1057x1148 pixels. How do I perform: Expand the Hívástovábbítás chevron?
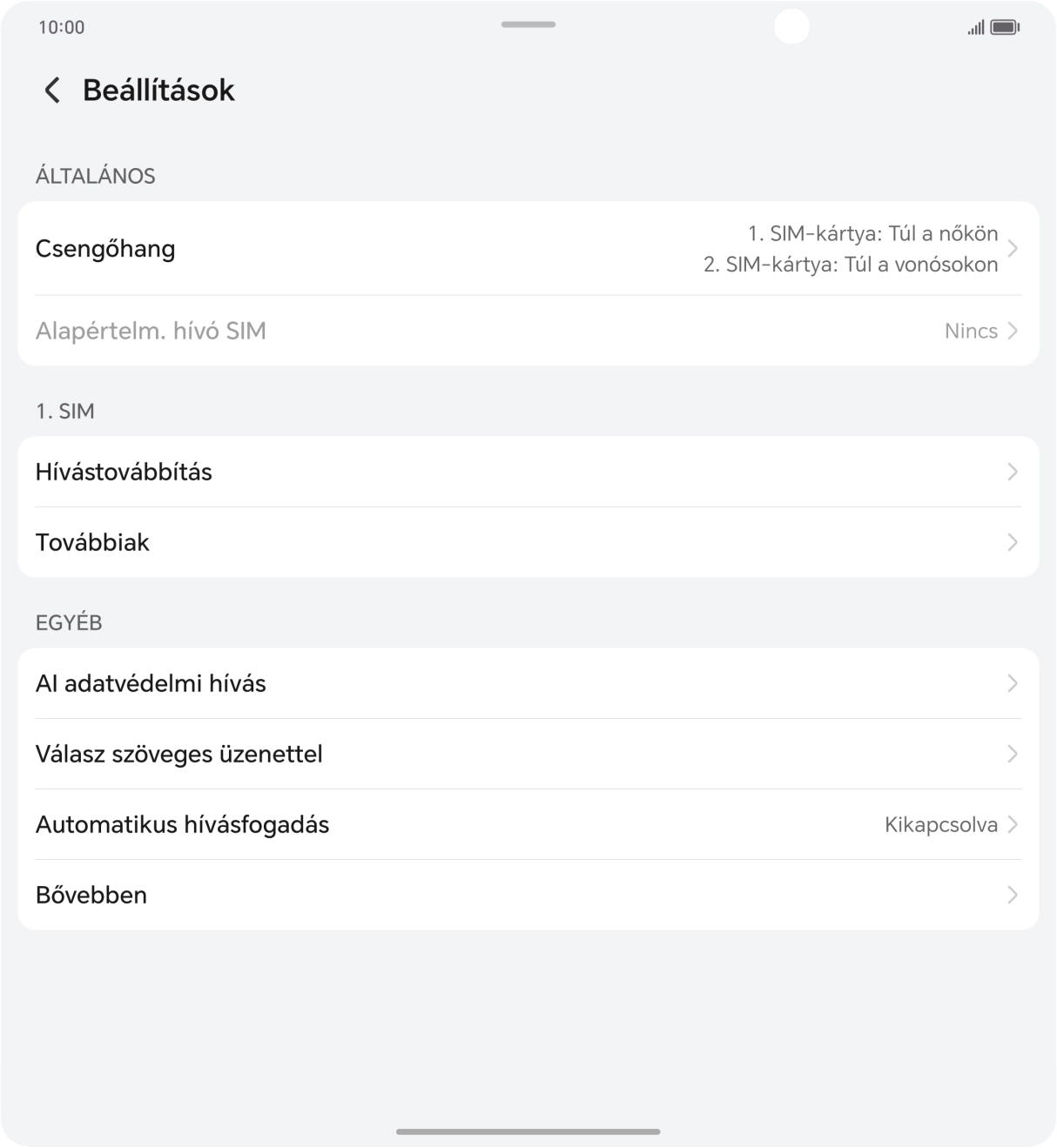[x=1012, y=472]
